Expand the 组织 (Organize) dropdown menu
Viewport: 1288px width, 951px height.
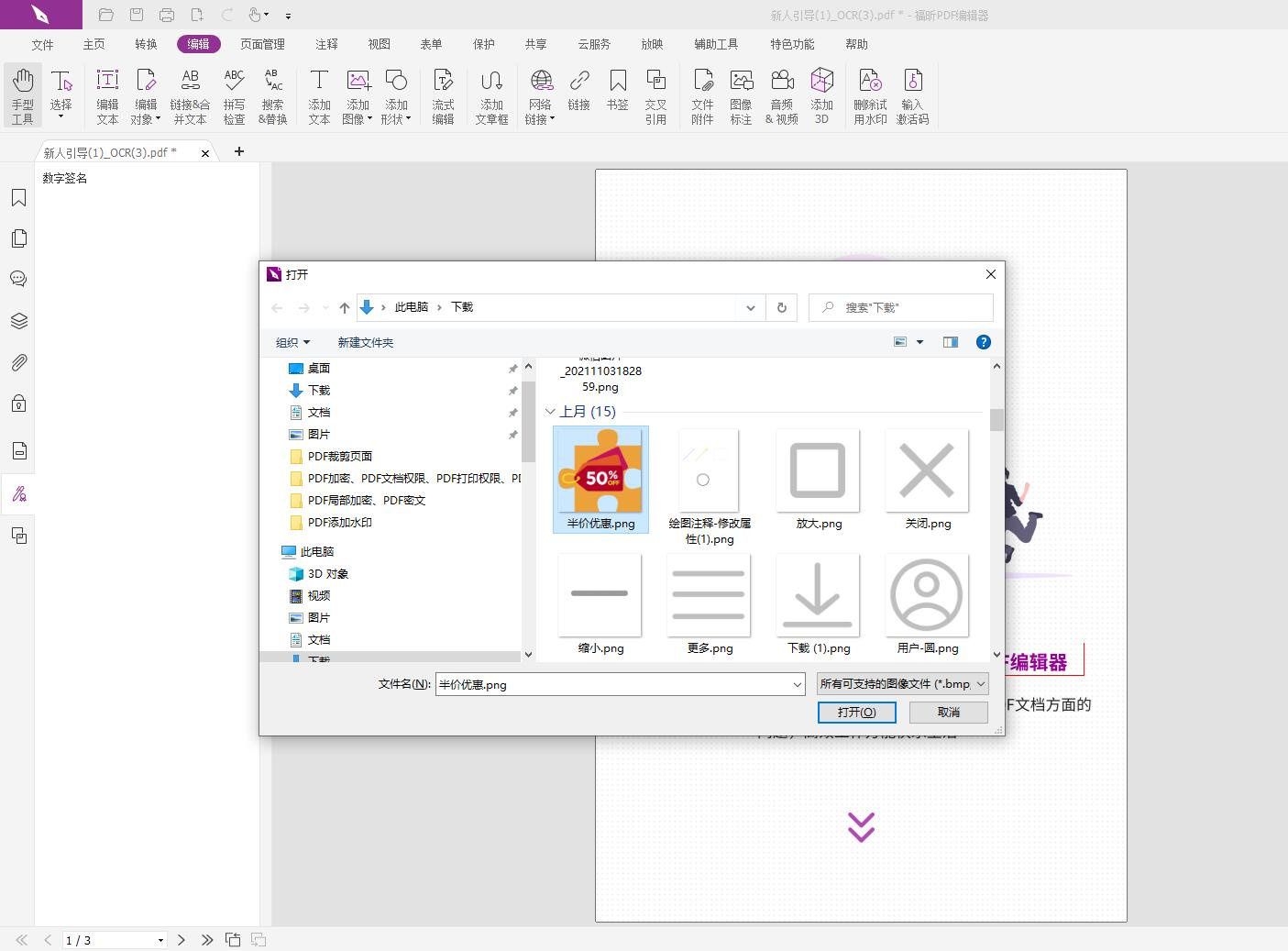pos(292,342)
